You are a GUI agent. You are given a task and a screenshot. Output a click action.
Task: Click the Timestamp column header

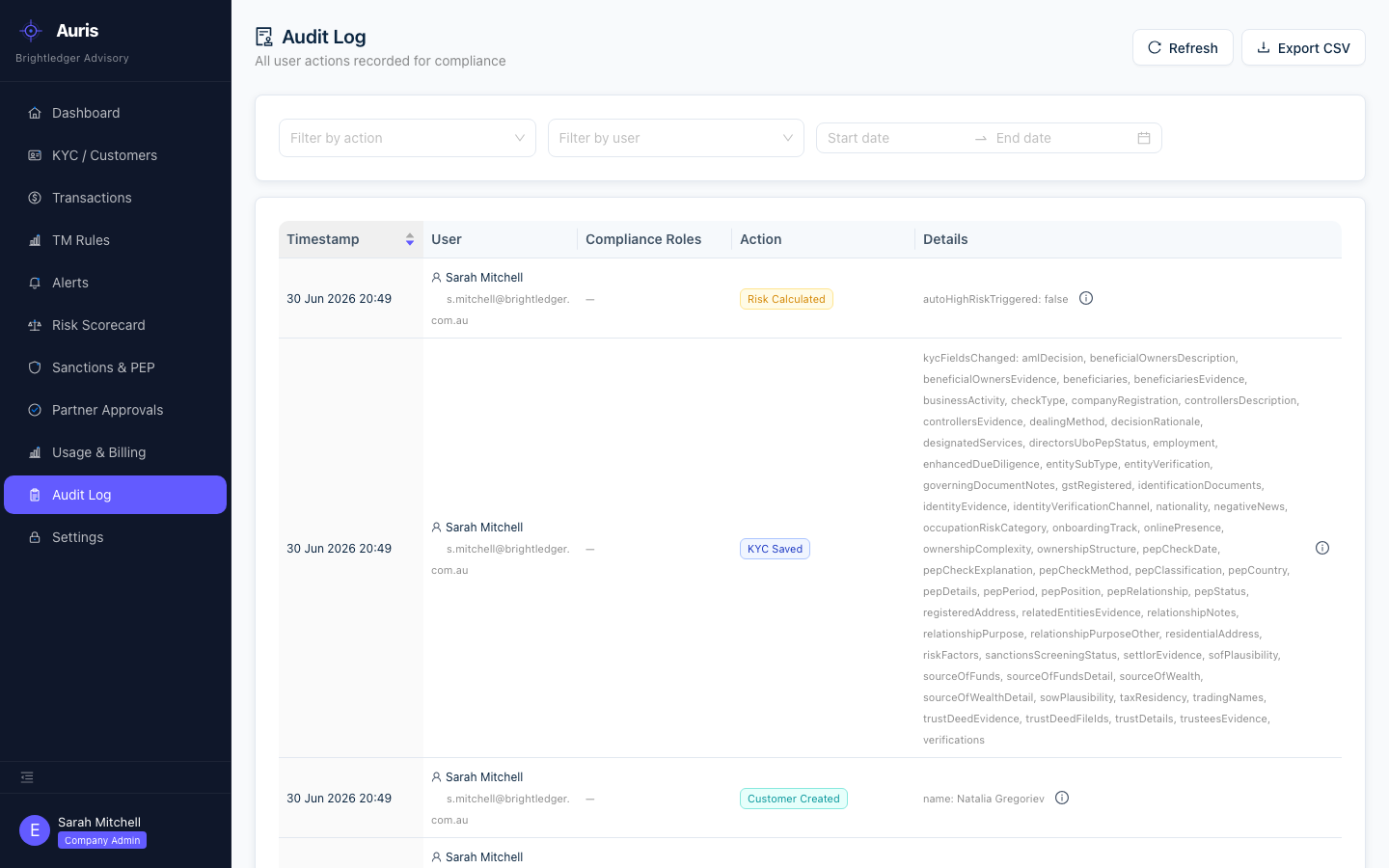[x=351, y=239]
